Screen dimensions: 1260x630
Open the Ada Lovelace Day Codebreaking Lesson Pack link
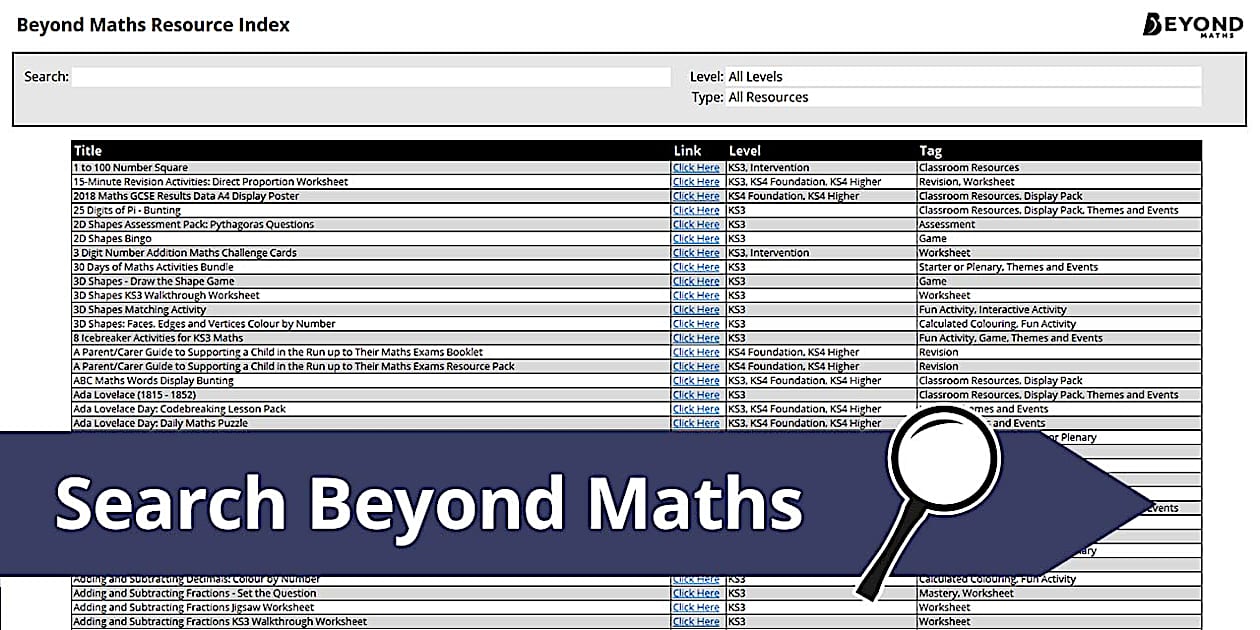click(696, 409)
